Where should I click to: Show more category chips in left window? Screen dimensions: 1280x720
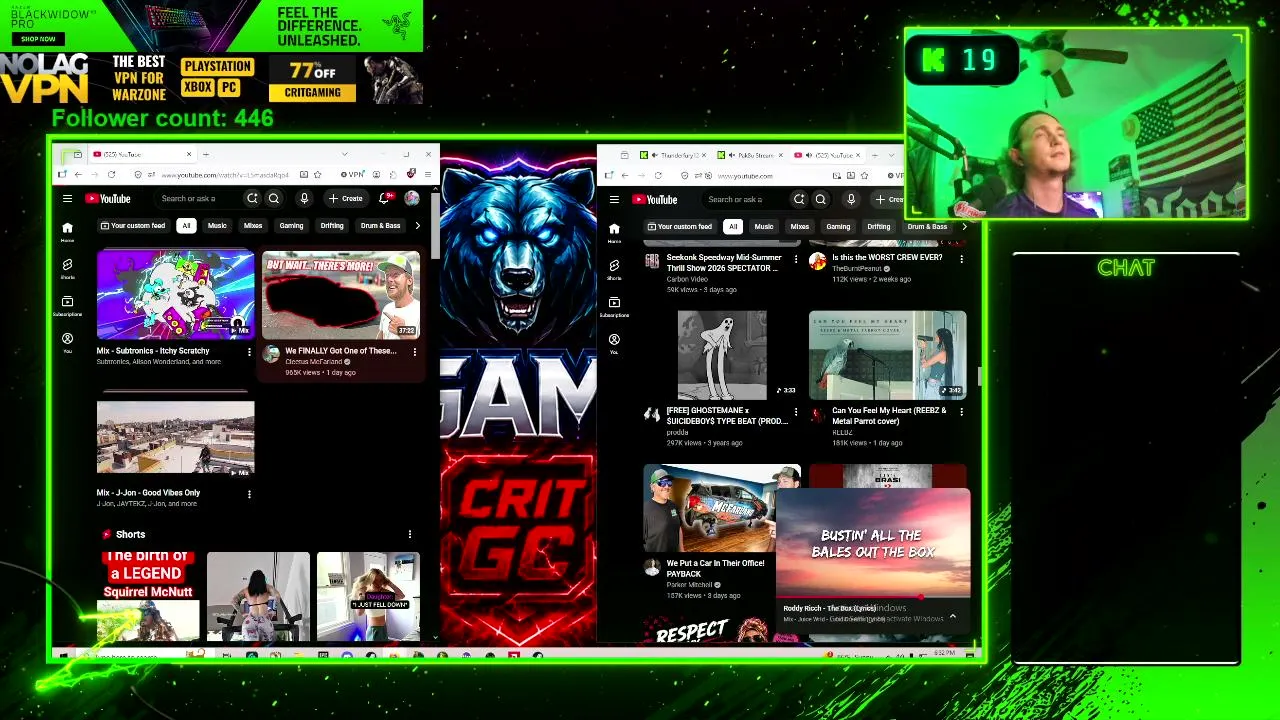[418, 226]
